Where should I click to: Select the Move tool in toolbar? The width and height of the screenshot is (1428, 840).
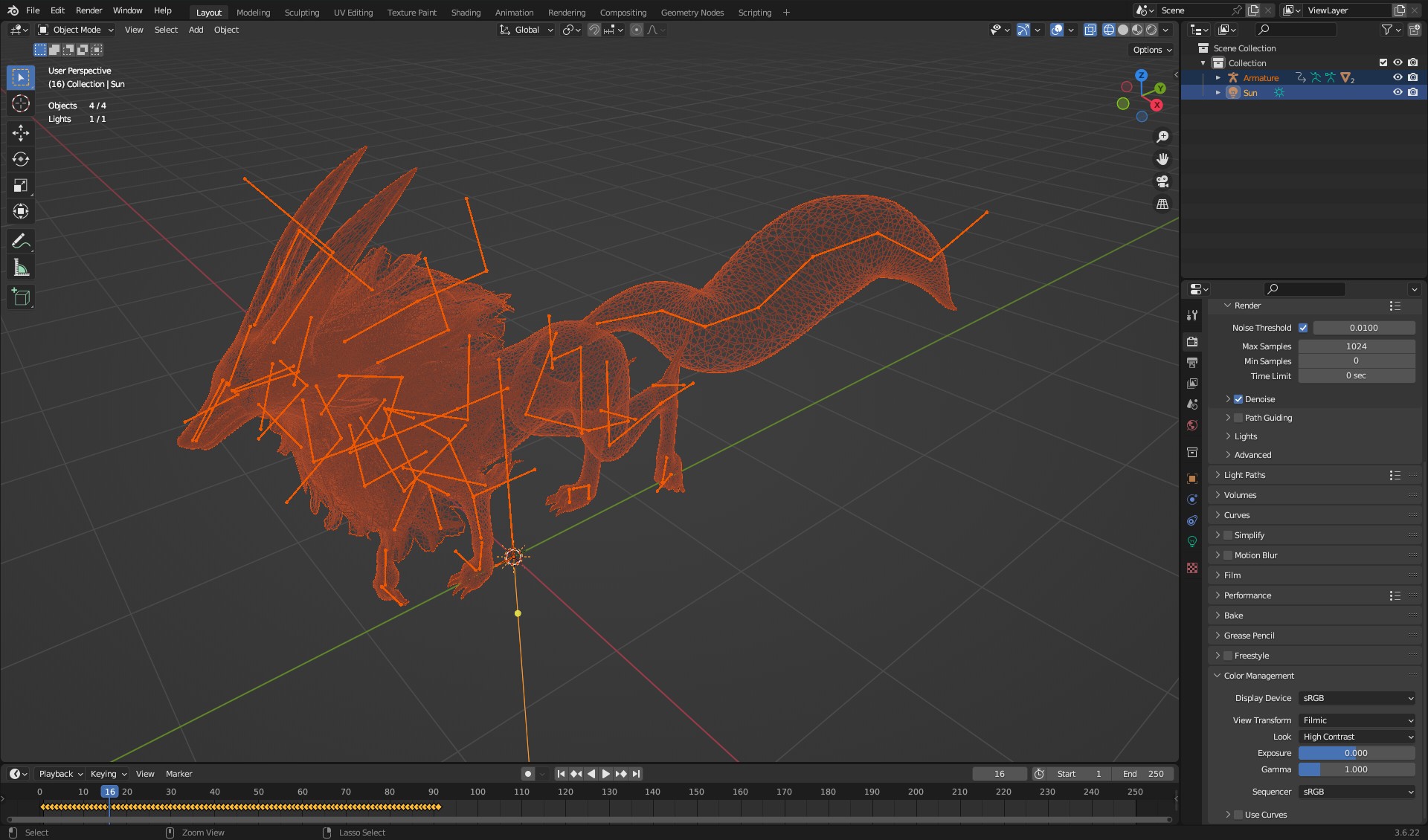[x=21, y=133]
